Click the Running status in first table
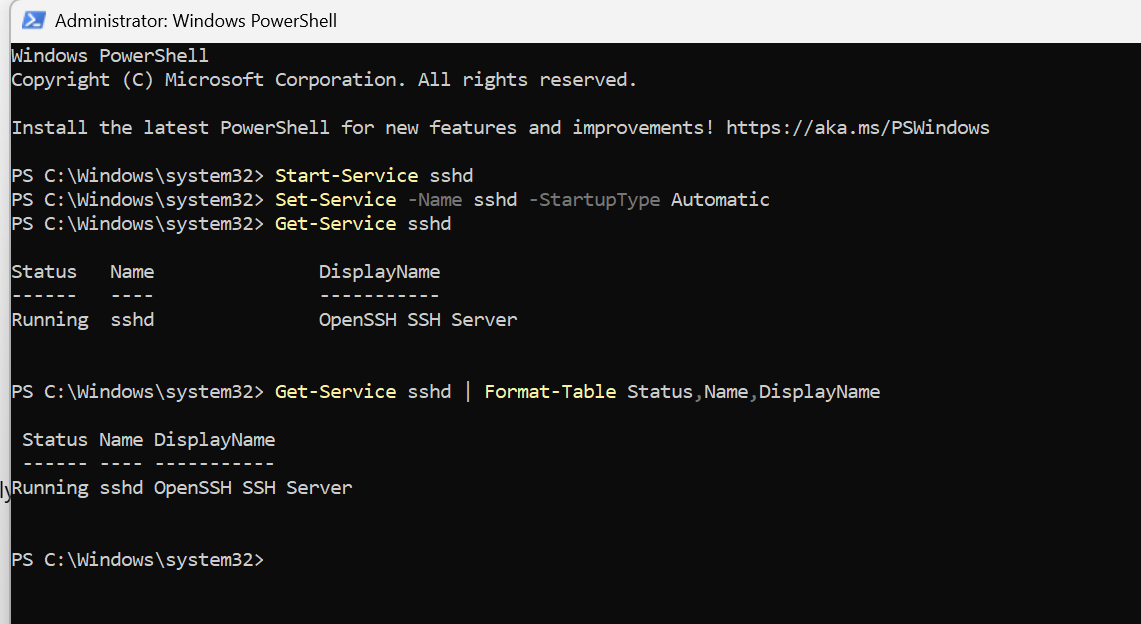The height and width of the screenshot is (624, 1141). [50, 320]
